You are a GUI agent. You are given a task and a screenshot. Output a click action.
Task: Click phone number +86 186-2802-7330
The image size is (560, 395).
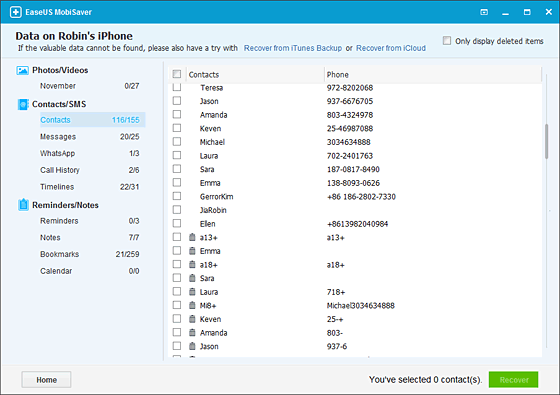point(361,196)
